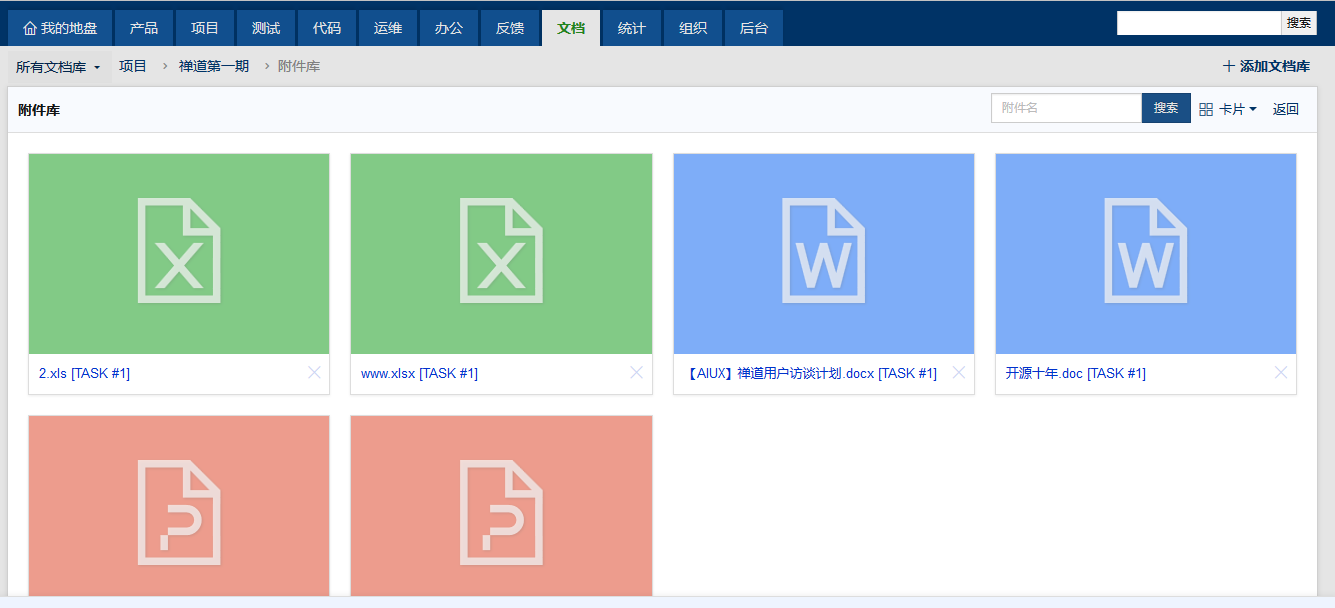Click 添加文档库 button
This screenshot has width=1335, height=608.
(x=1266, y=66)
